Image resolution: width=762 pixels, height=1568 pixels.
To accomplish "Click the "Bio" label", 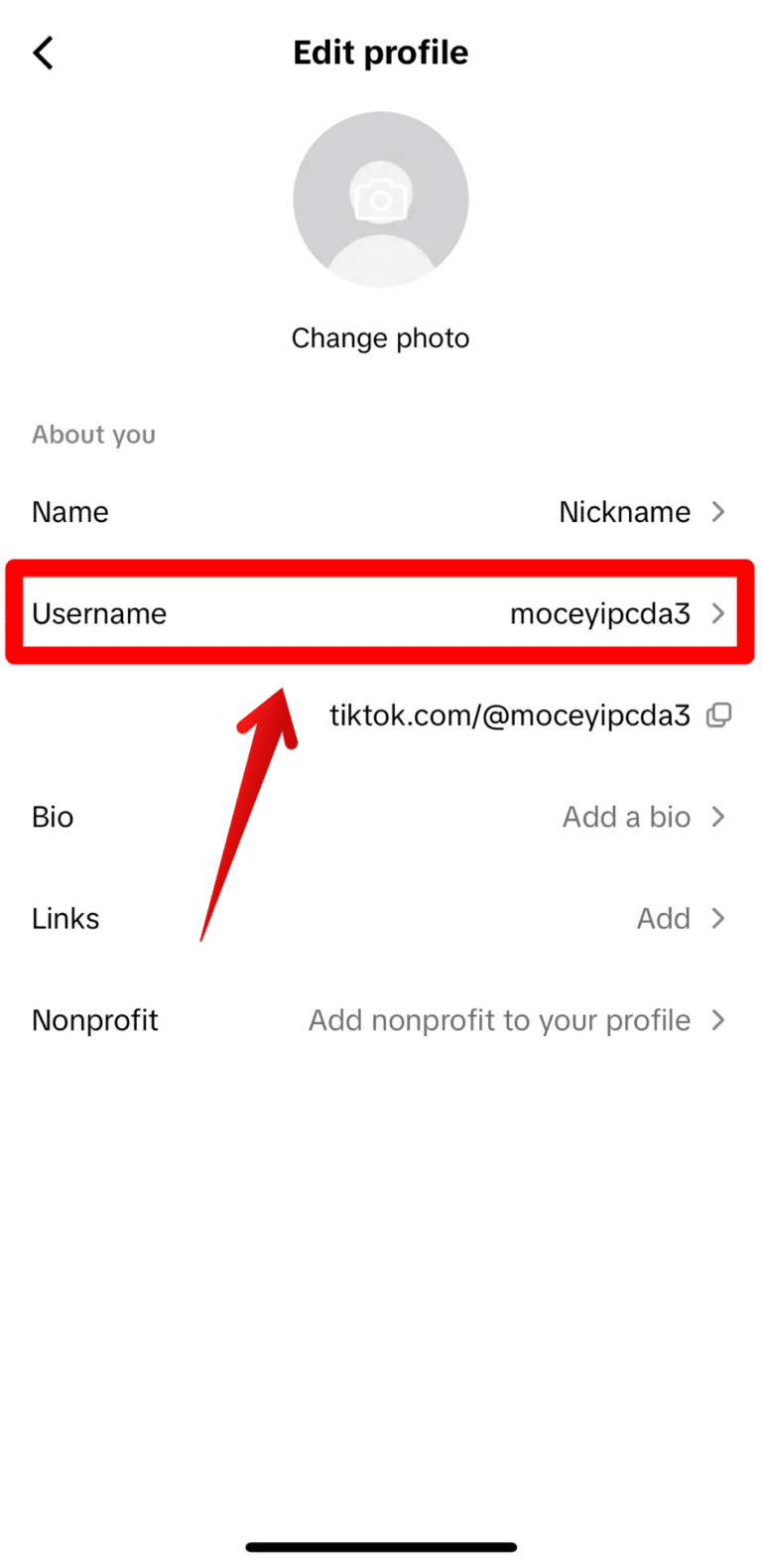I will pos(52,817).
